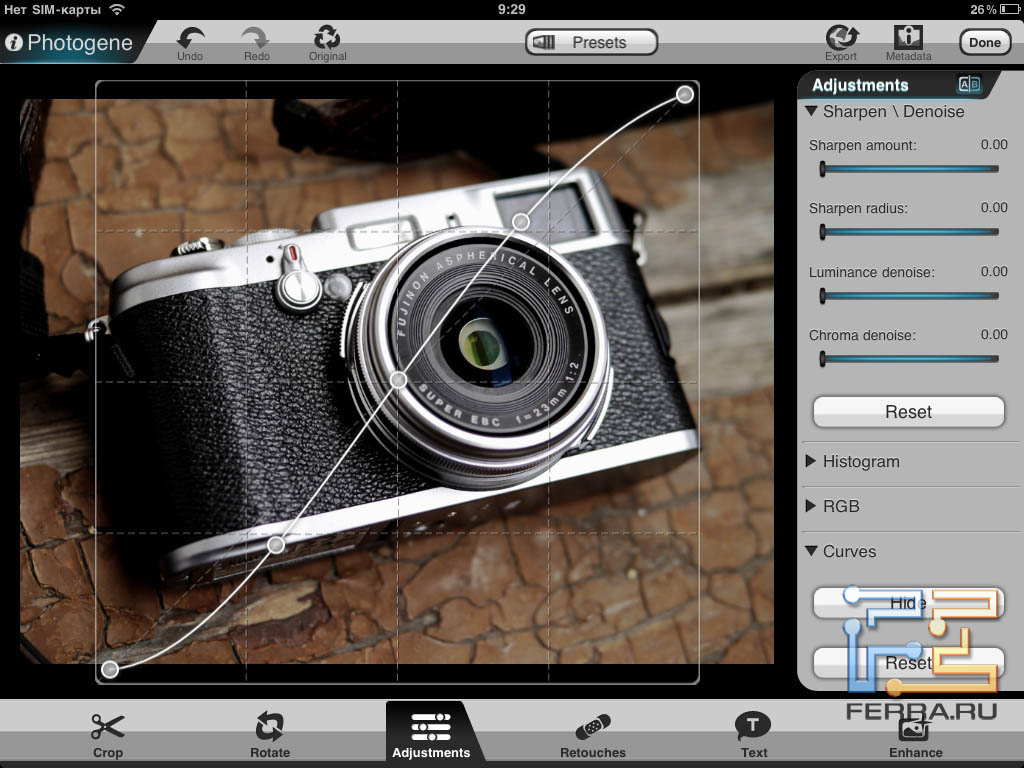Open the Metadata icon
This screenshot has width=1024, height=768.
[x=908, y=39]
